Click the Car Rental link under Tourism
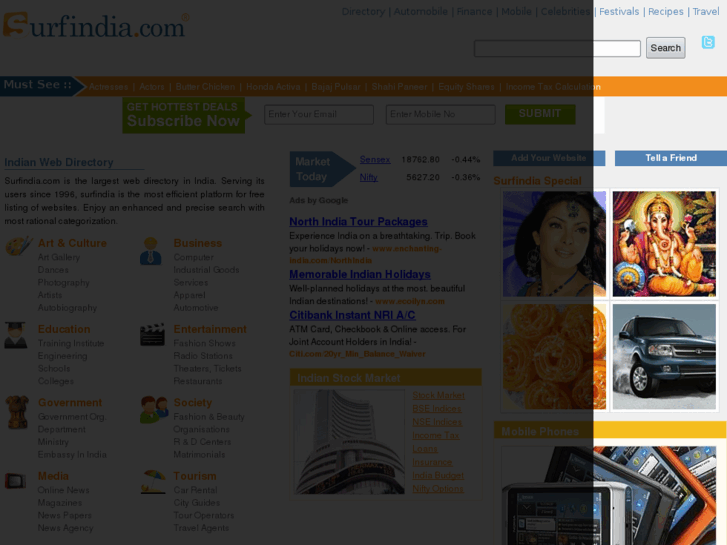Viewport: 727px width, 545px height. click(195, 490)
